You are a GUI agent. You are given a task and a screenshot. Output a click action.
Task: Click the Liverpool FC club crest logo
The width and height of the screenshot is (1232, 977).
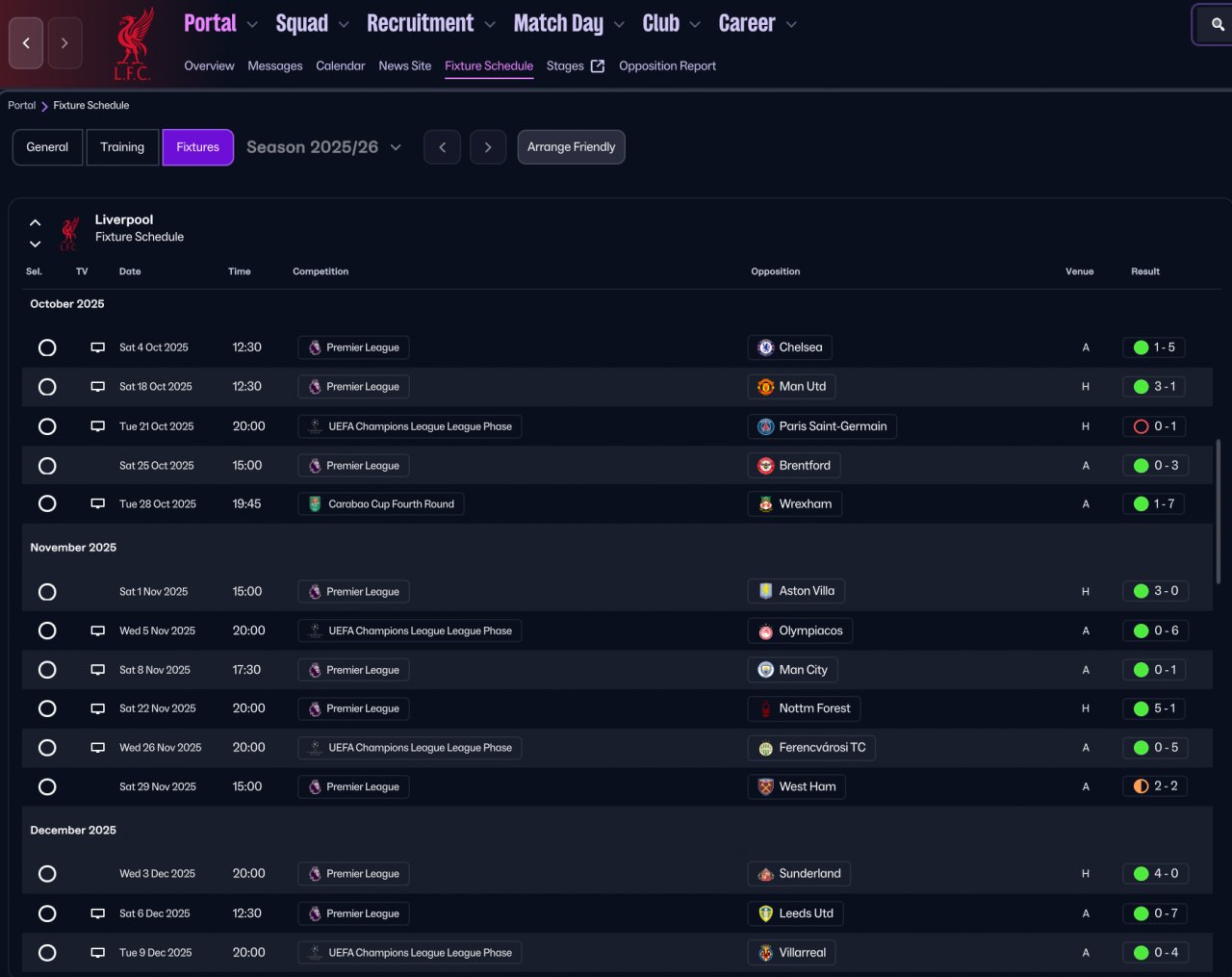(x=133, y=43)
